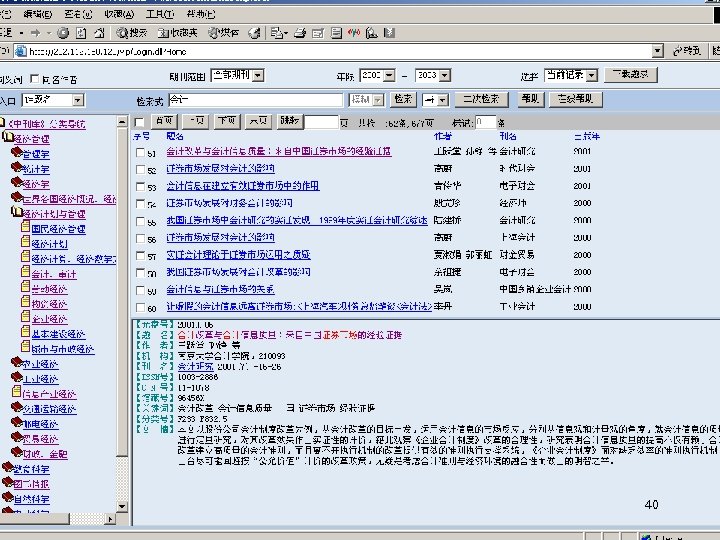Click the page icon in address bar
This screenshot has height=540, width=720.
21,51
